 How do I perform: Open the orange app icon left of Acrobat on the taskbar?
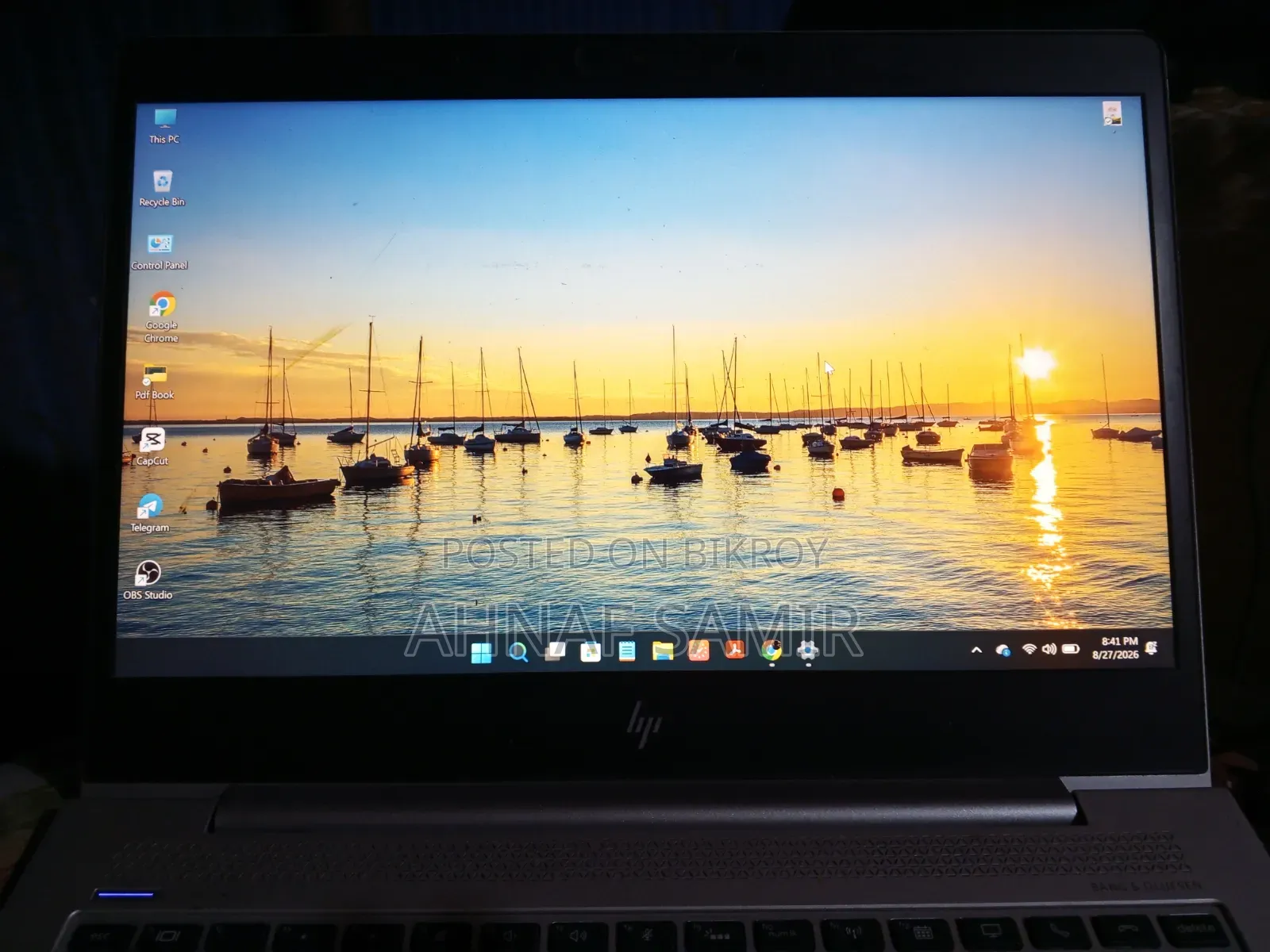point(698,651)
